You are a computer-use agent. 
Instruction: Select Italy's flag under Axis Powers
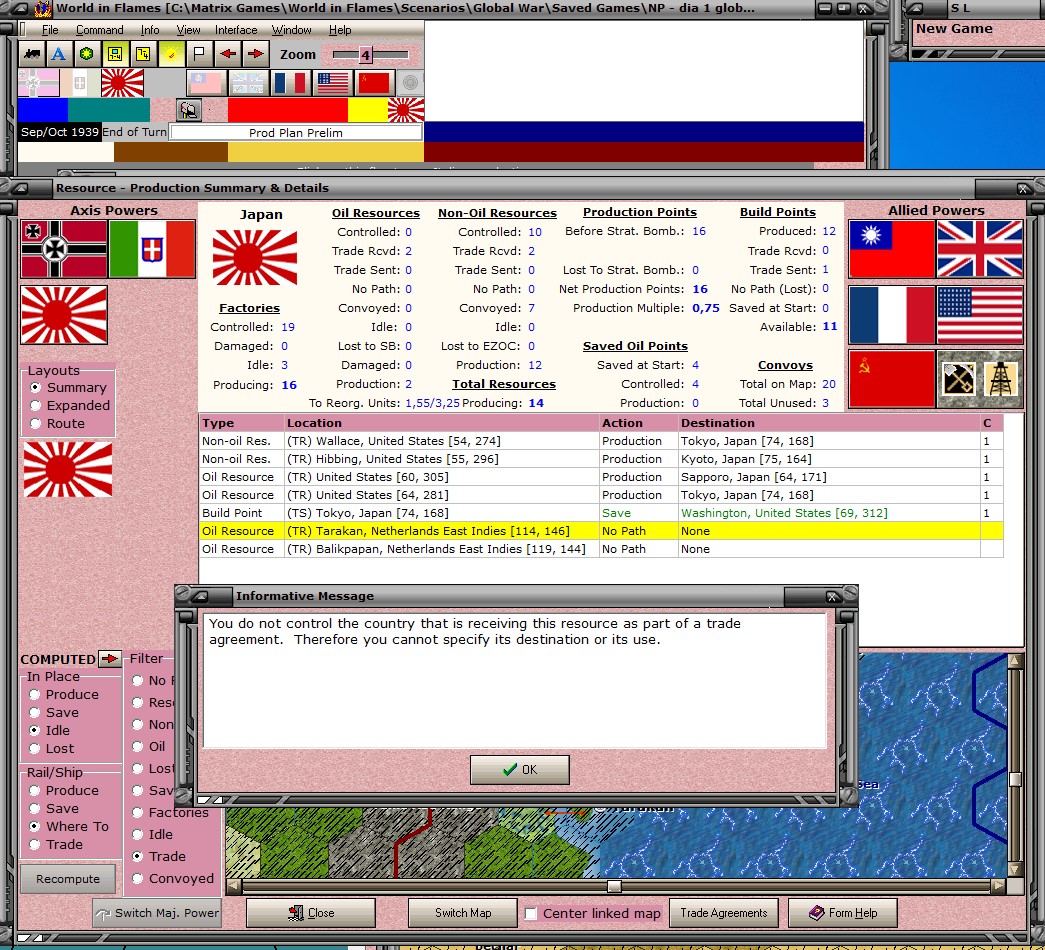[152, 249]
